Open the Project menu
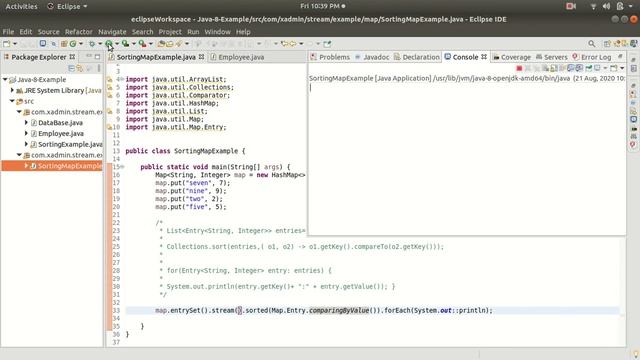640x360 pixels. tap(170, 32)
